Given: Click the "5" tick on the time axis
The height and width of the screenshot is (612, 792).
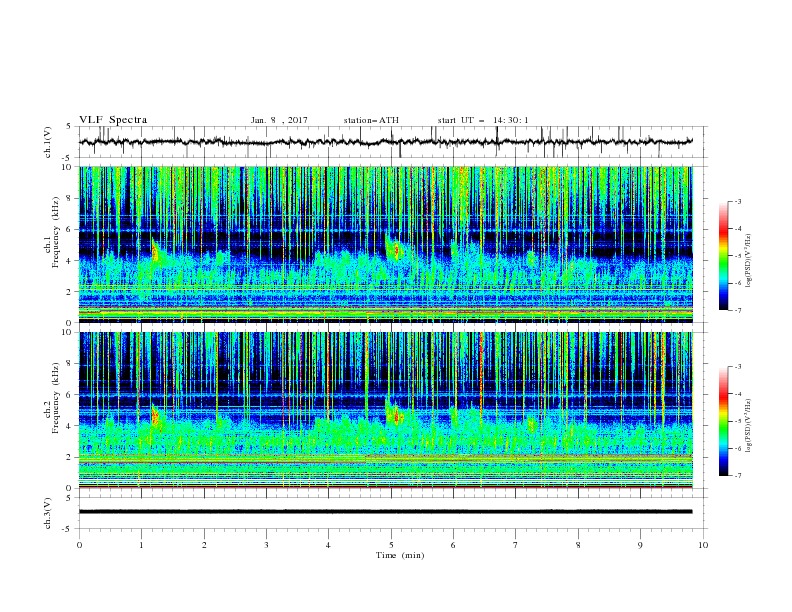Looking at the screenshot, I should (391, 545).
